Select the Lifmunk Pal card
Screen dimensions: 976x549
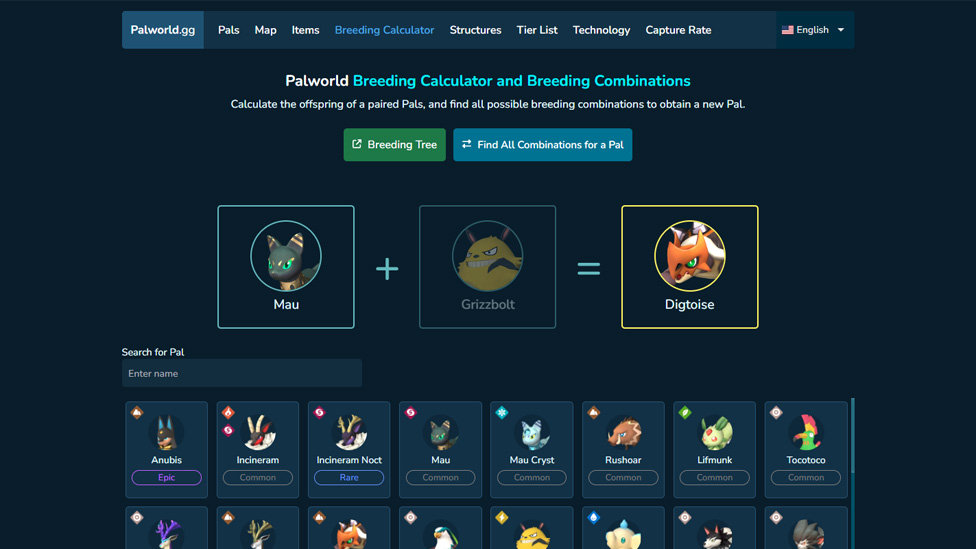[x=715, y=449]
